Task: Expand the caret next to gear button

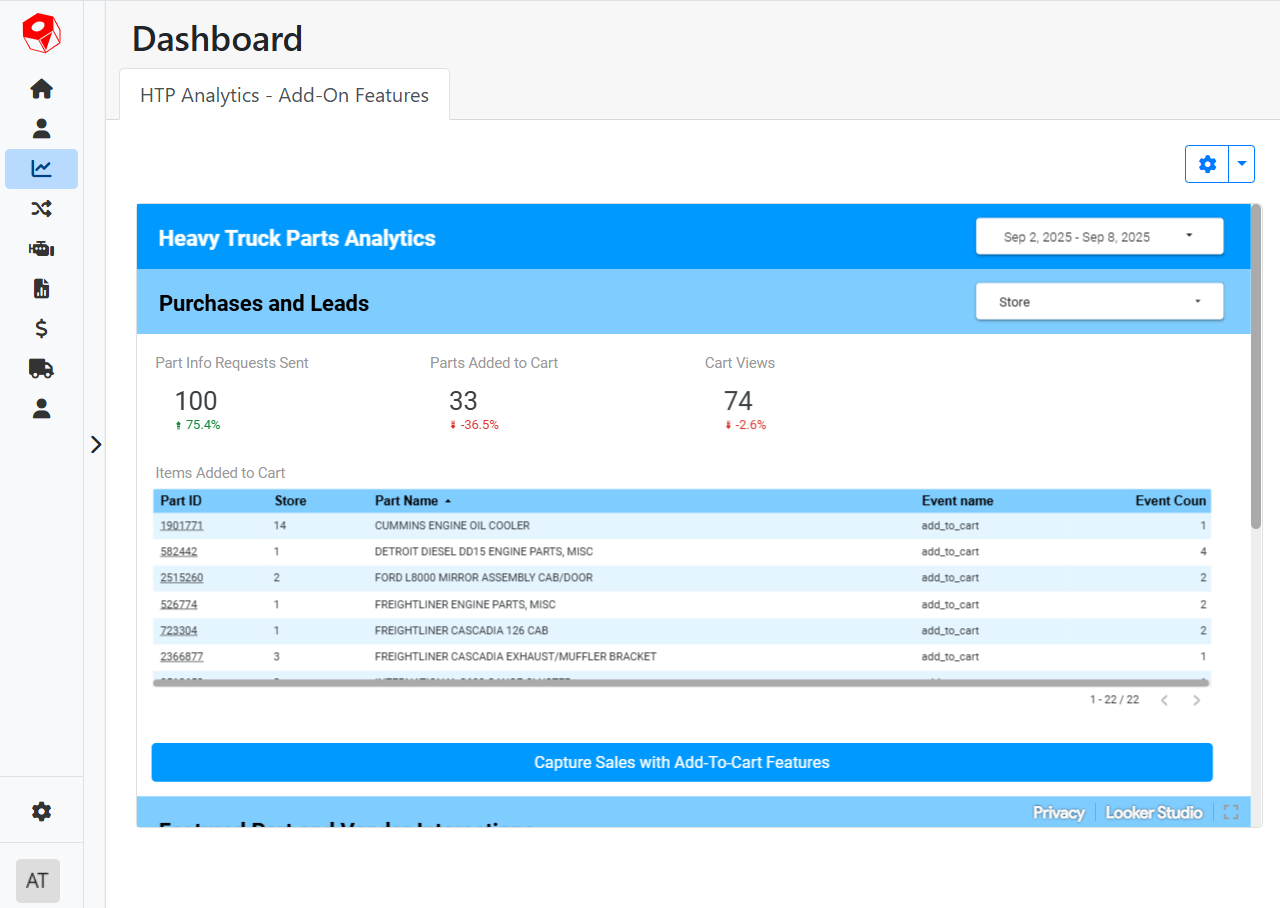Action: (x=1241, y=164)
